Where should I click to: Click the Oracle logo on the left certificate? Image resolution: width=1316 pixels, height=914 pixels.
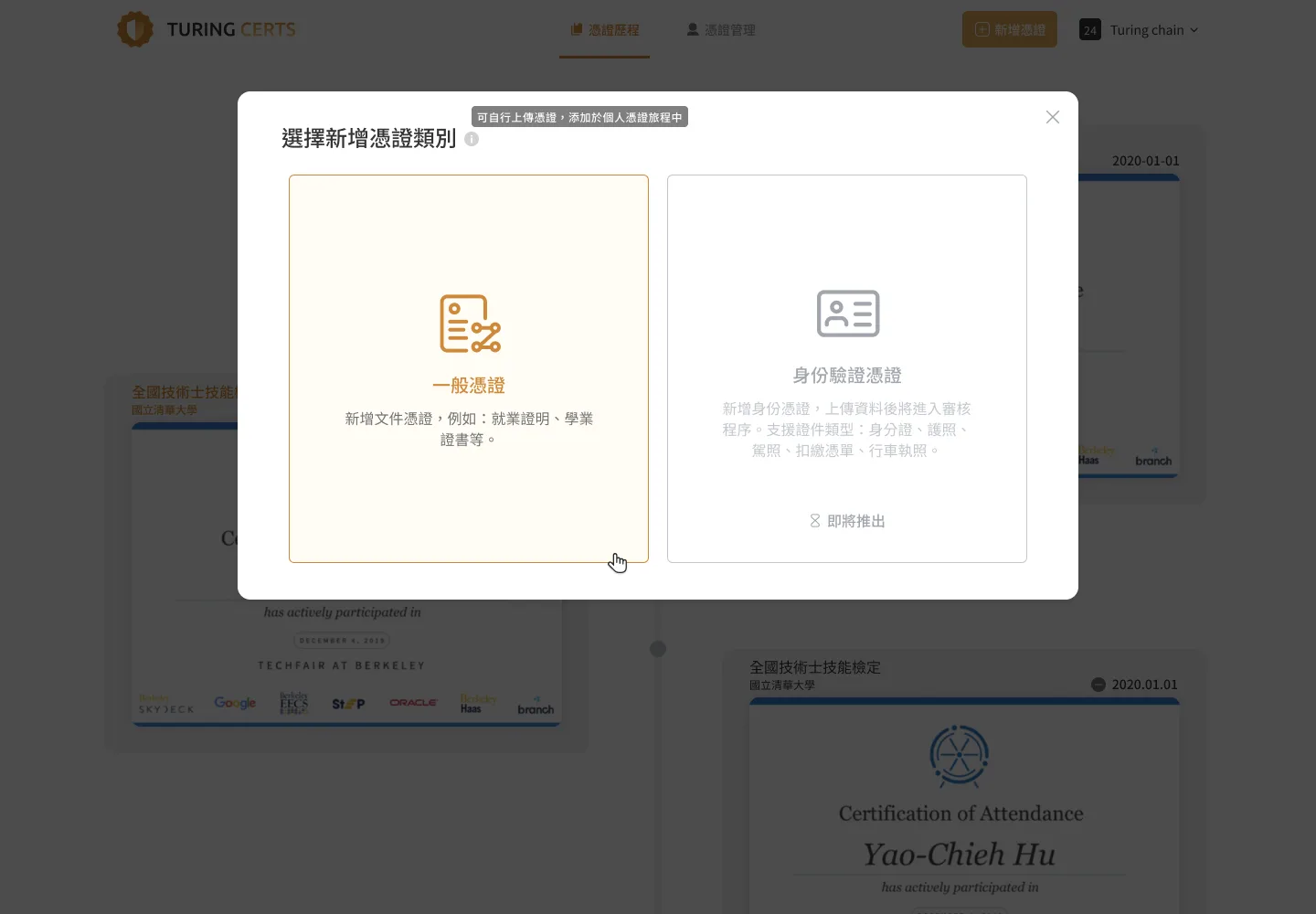click(x=413, y=703)
